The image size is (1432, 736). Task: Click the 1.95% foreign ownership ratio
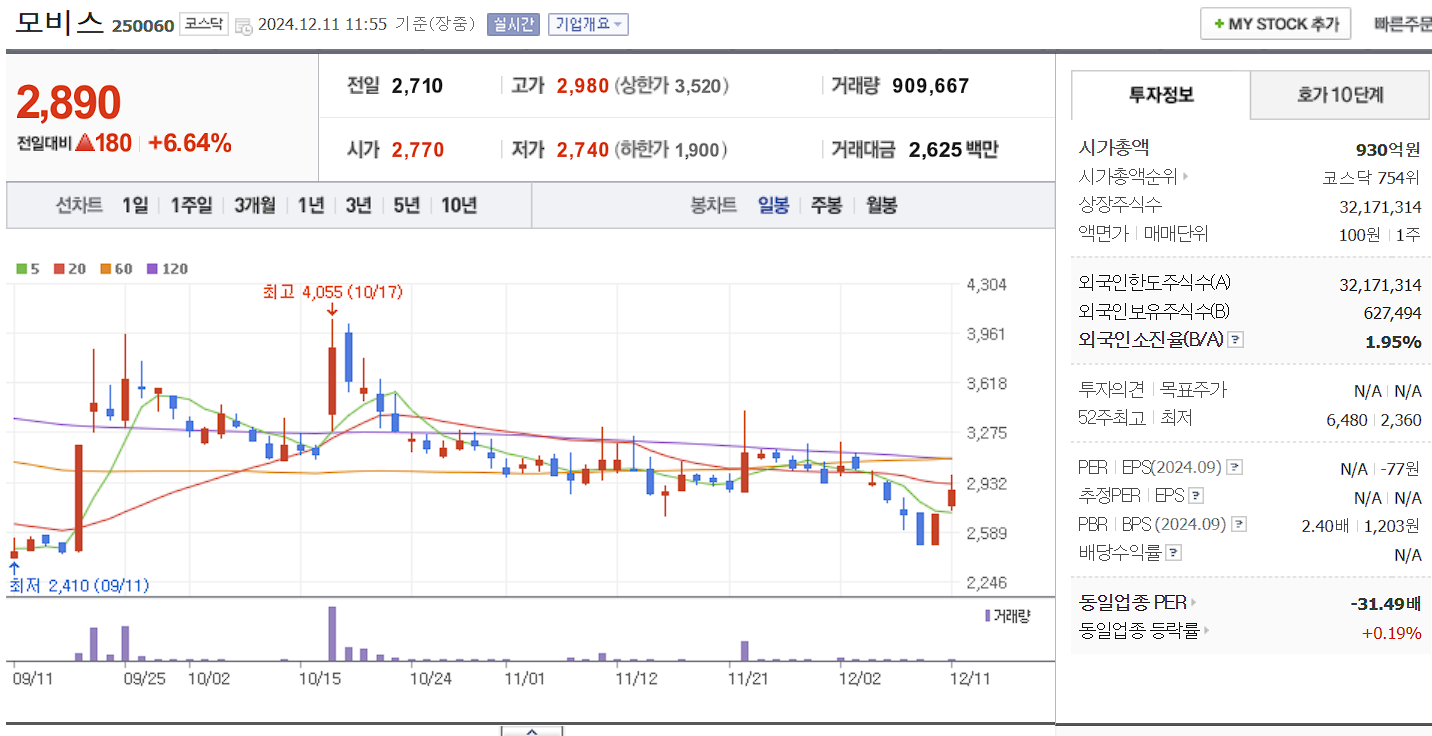coord(1393,342)
